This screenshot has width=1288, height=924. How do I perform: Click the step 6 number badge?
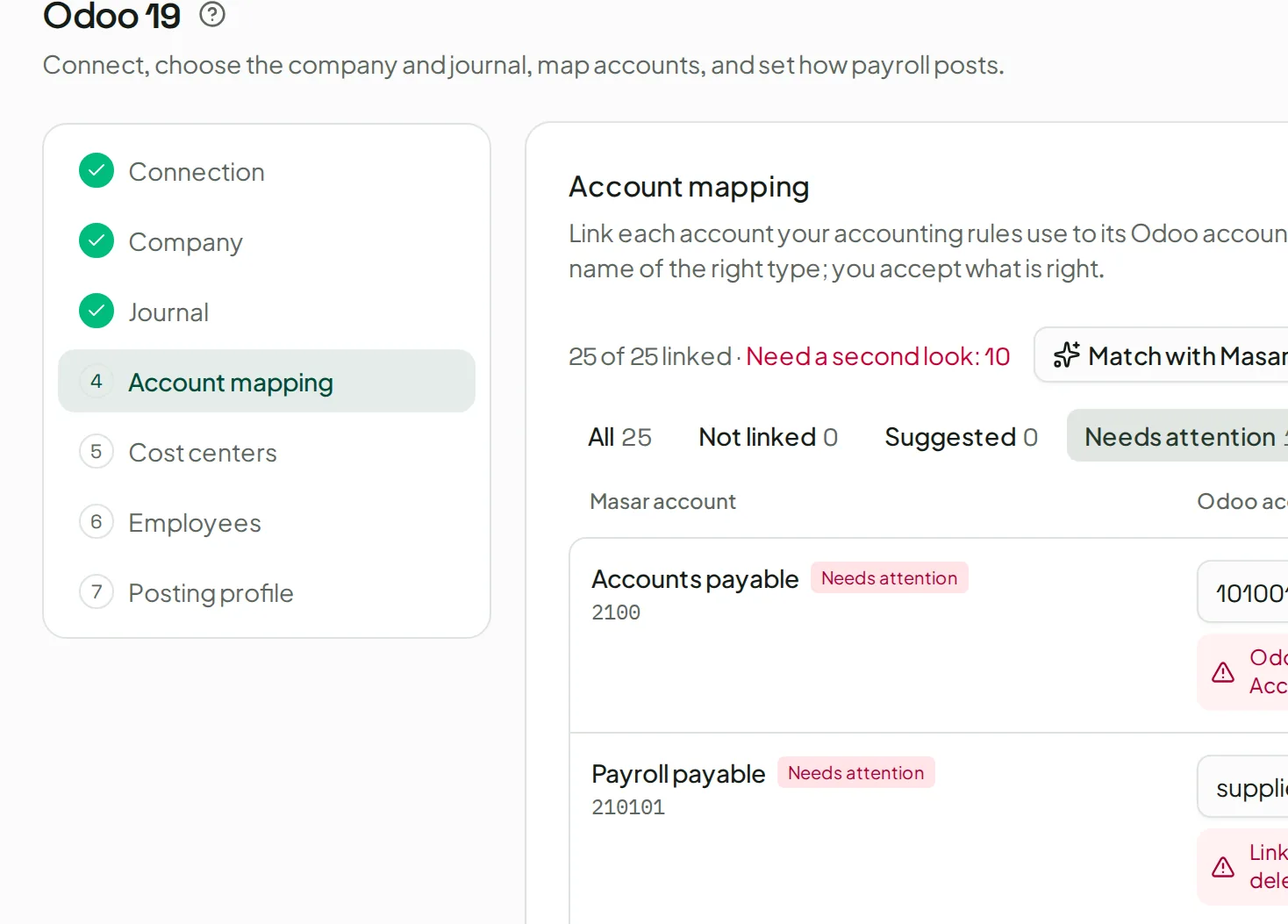[x=97, y=522]
